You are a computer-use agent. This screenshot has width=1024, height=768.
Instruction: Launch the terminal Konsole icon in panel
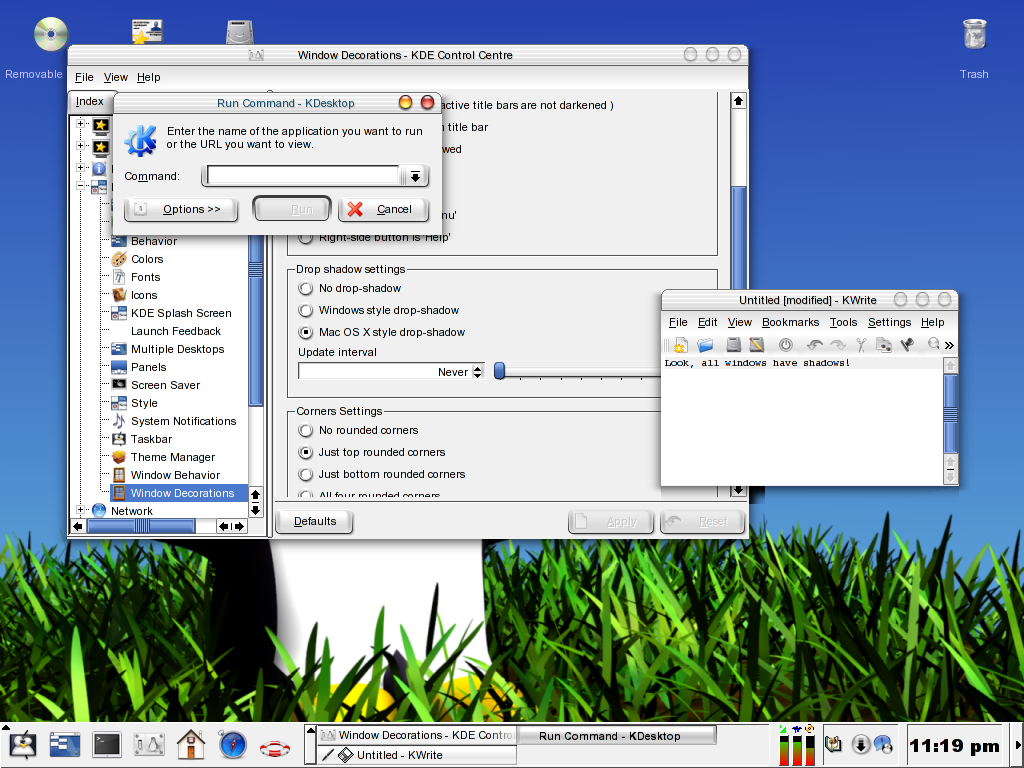[x=106, y=744]
